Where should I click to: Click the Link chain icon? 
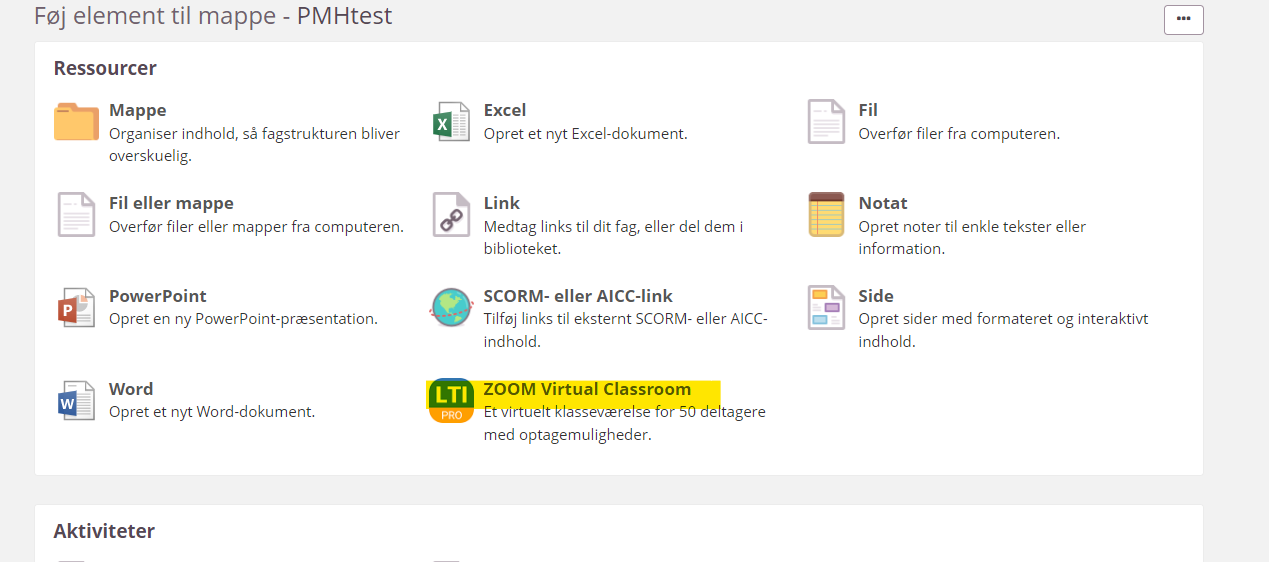[x=451, y=215]
